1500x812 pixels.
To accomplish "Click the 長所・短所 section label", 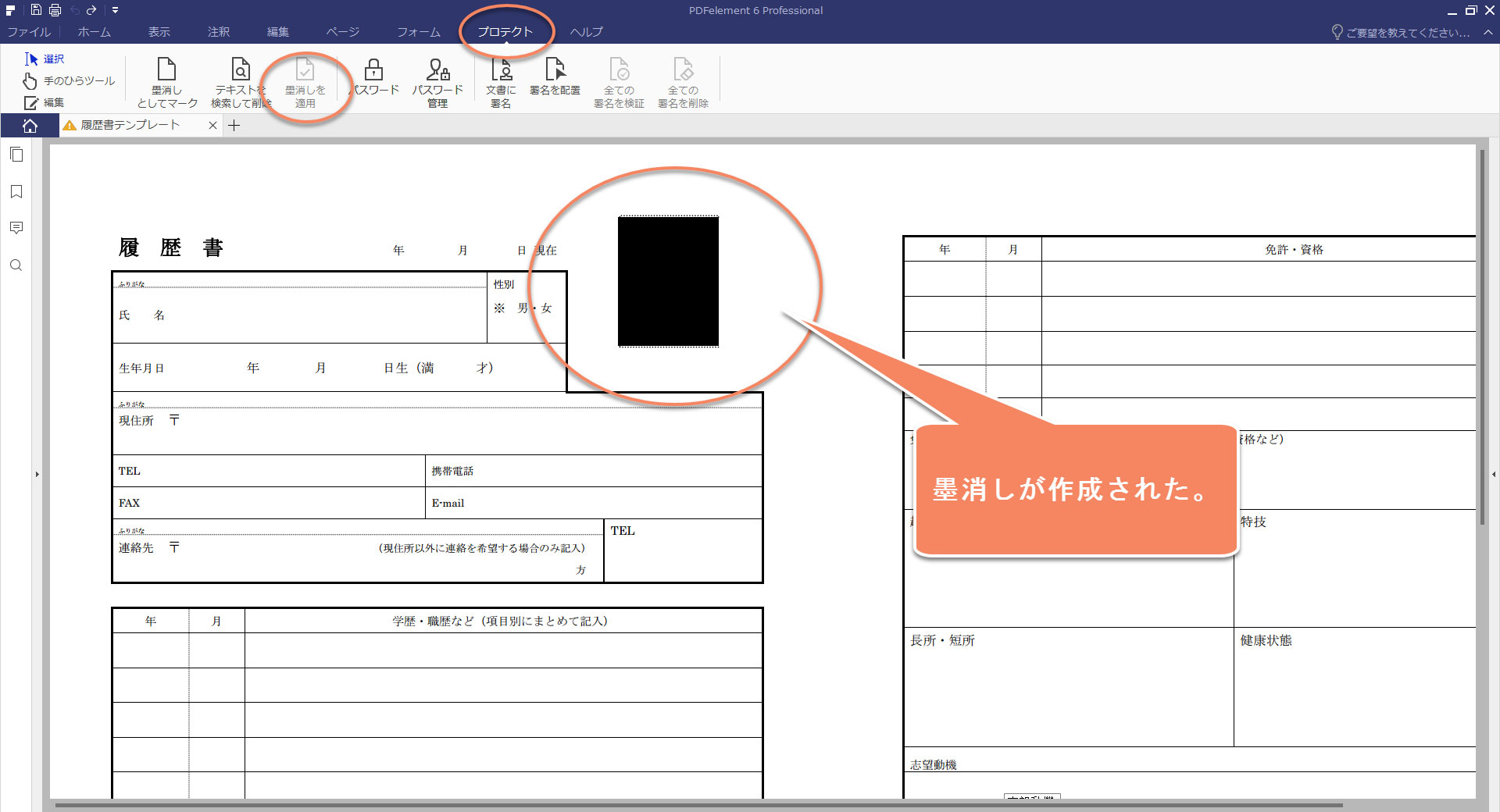I will [942, 641].
